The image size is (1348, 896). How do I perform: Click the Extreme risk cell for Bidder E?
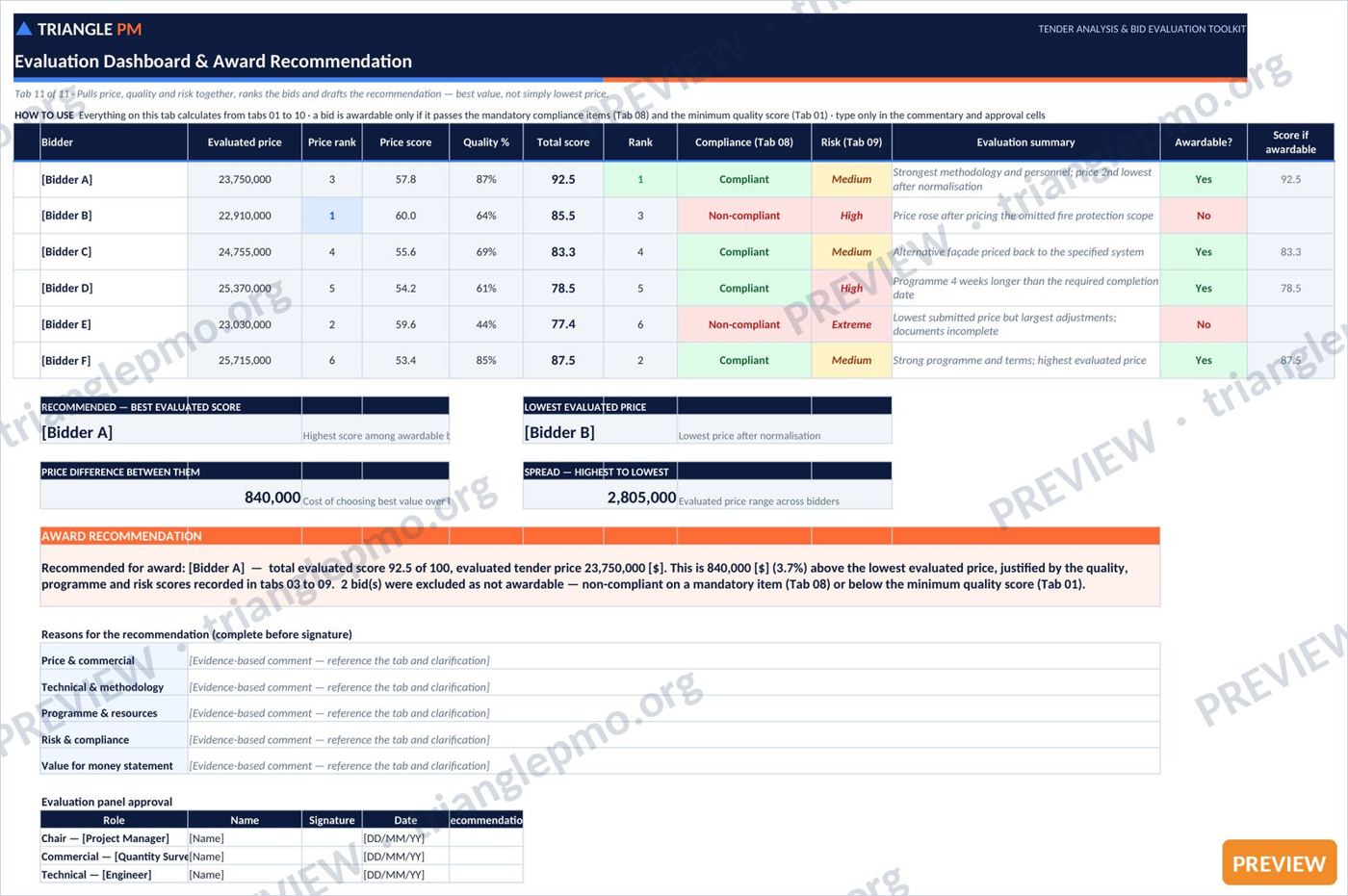851,324
